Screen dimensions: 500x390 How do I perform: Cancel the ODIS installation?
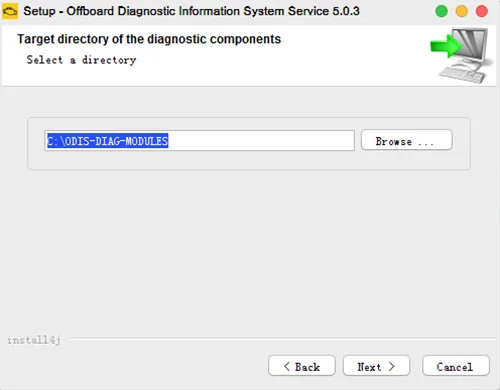pos(456,366)
